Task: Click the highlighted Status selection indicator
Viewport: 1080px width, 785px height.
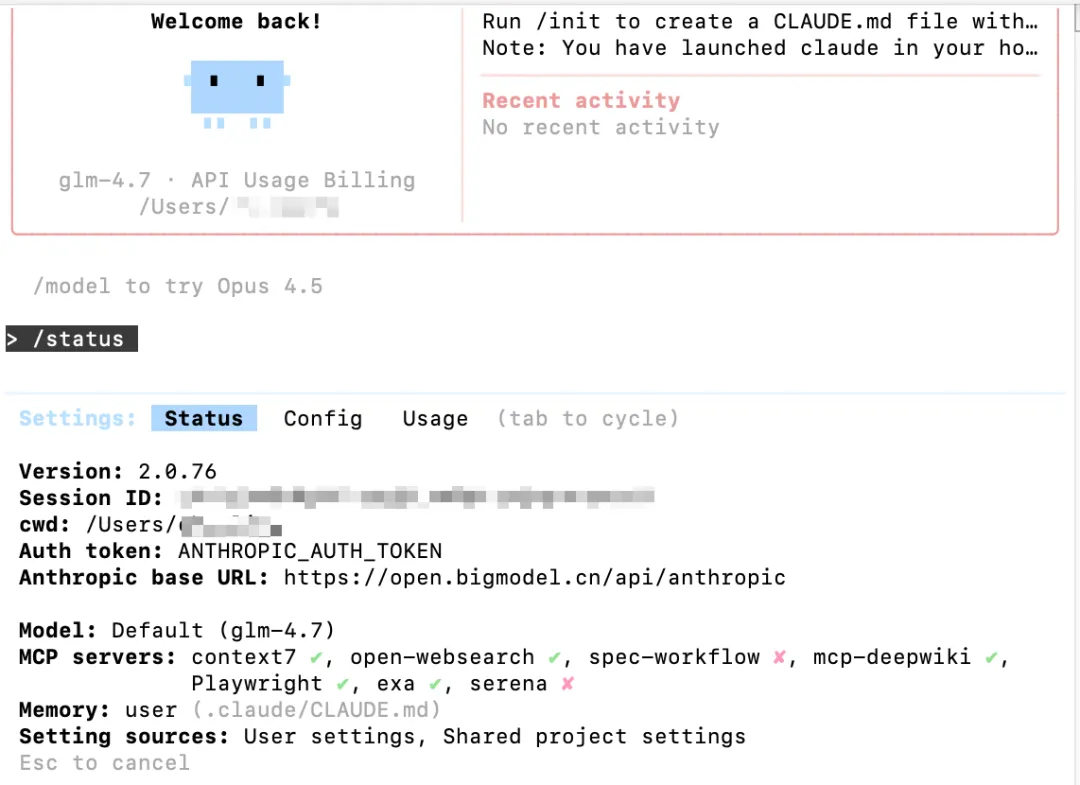Action: click(204, 418)
